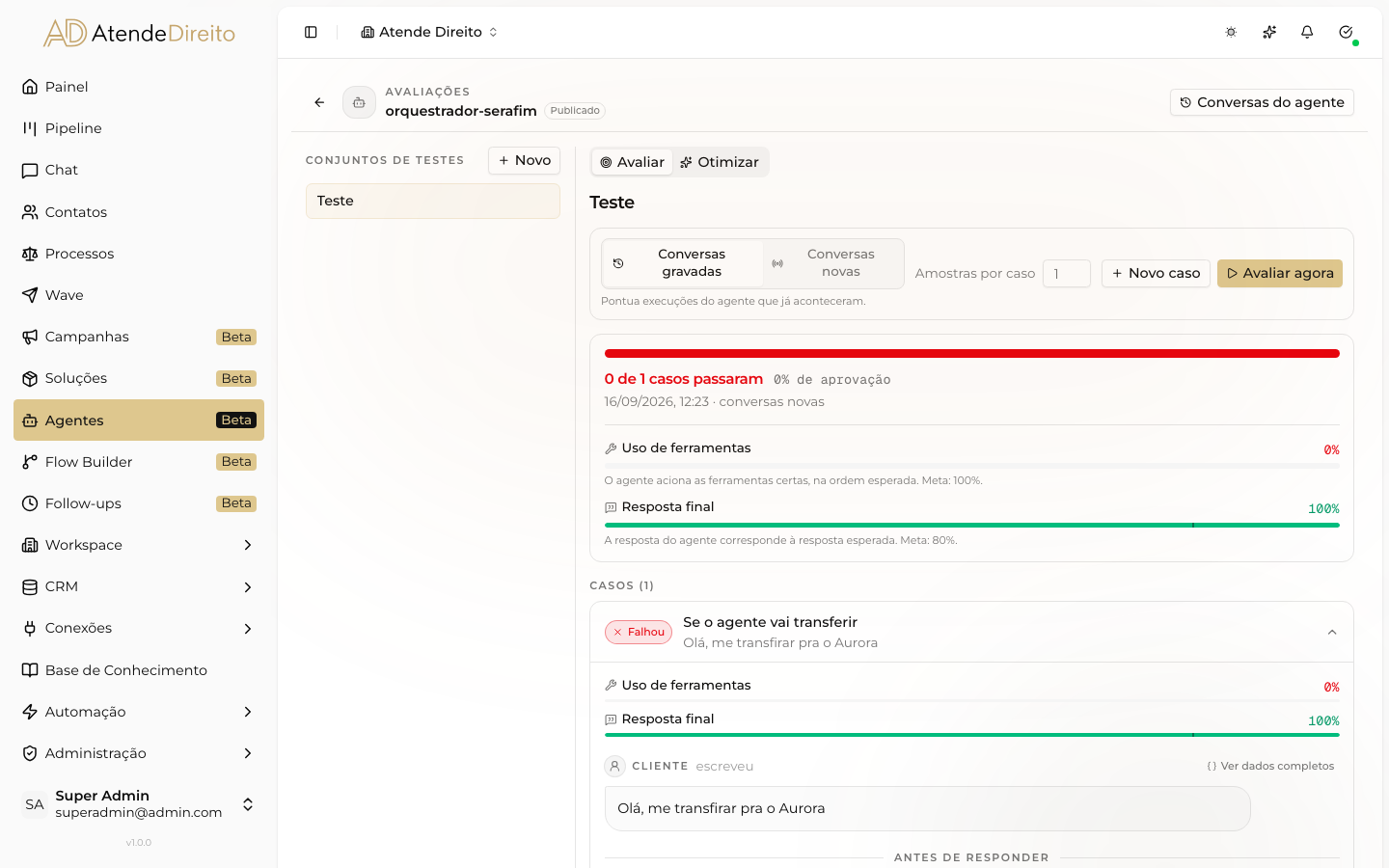Click the light theme sun icon
The image size is (1389, 868).
tap(1231, 32)
